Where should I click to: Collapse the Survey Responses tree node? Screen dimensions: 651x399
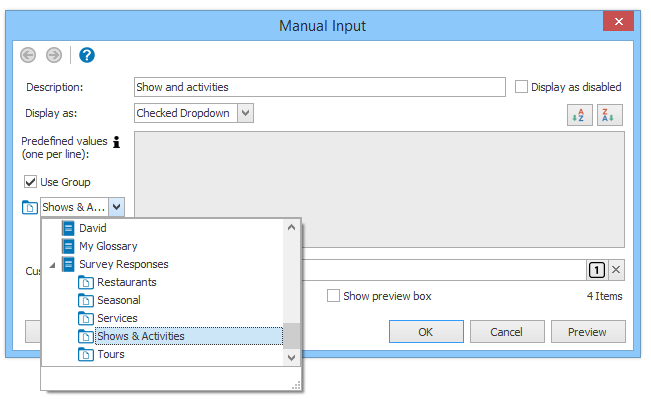[x=52, y=265]
